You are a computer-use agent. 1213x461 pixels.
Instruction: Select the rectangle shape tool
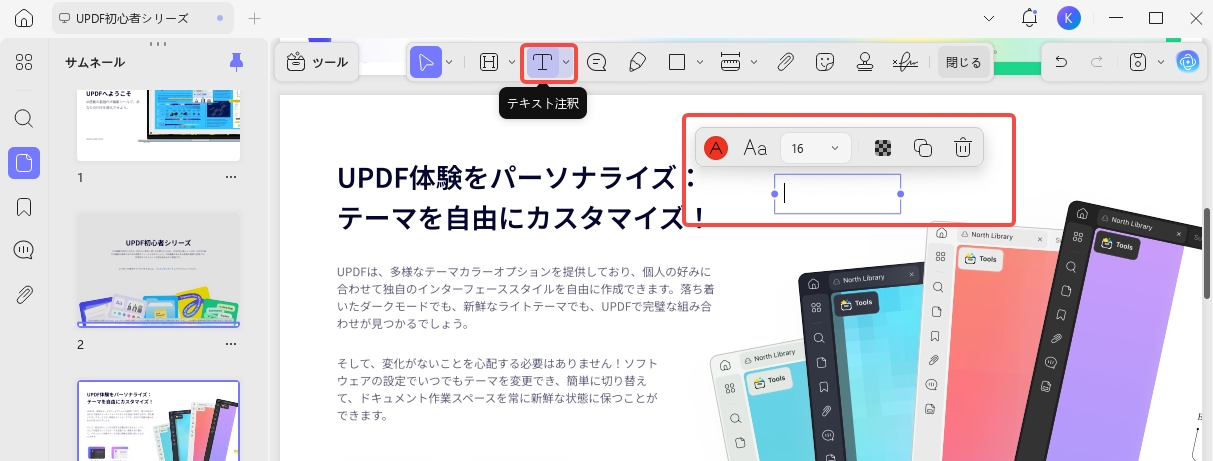(677, 62)
